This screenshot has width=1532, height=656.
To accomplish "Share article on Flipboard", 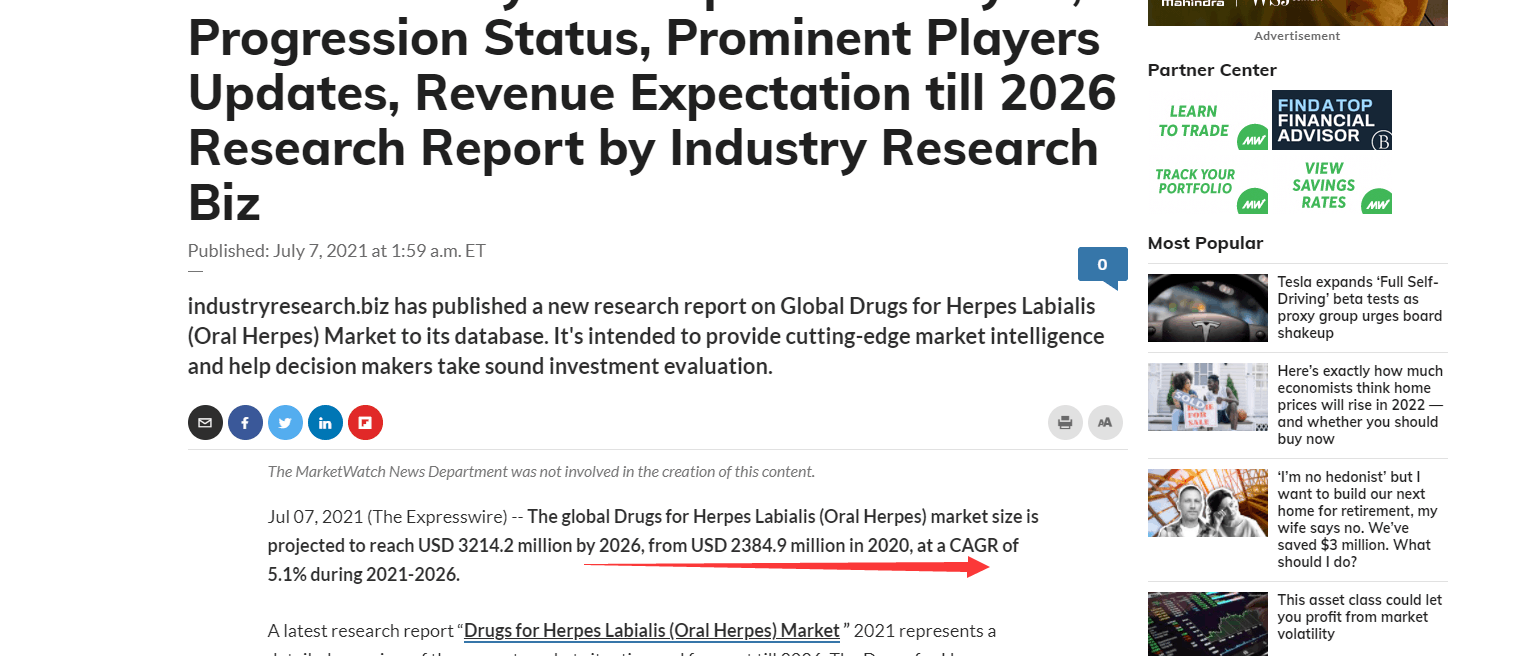I will pos(365,423).
